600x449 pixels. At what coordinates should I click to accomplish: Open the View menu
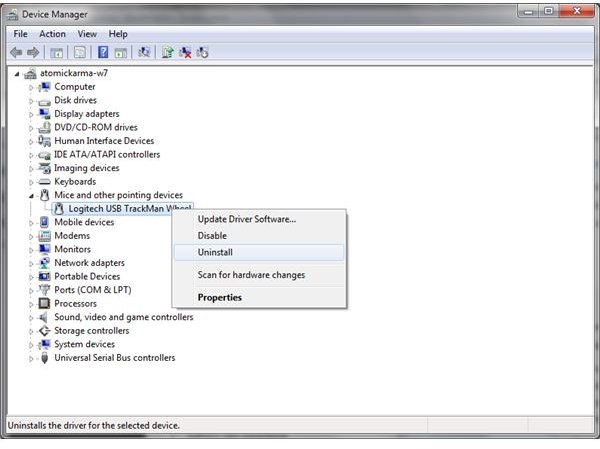point(87,34)
